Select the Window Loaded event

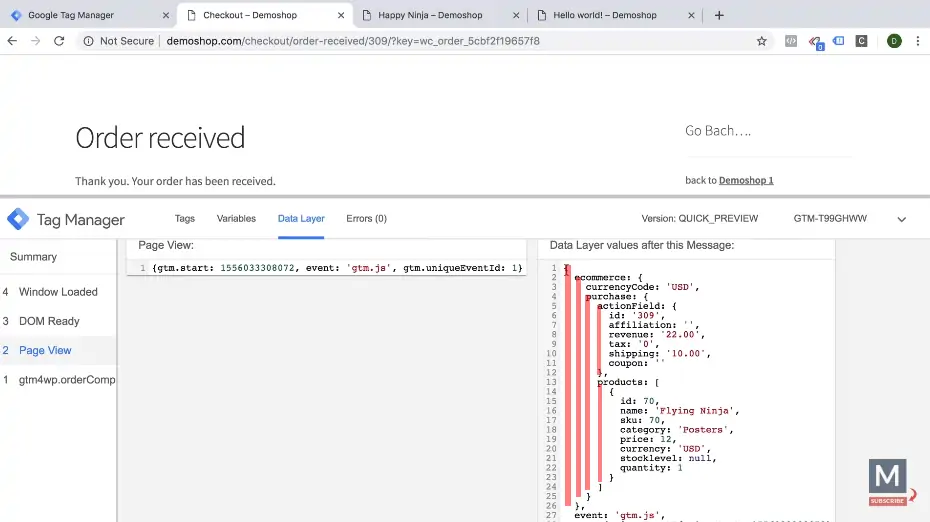click(x=58, y=292)
